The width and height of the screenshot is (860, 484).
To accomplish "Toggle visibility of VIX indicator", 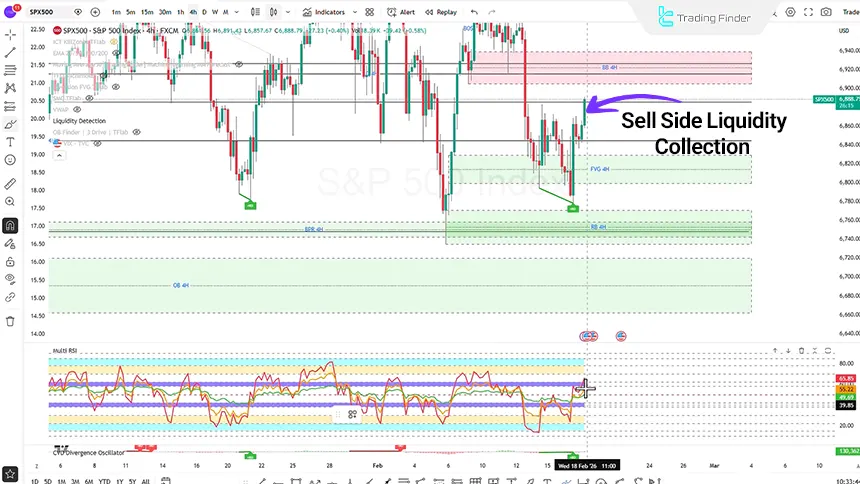I will 97,144.
